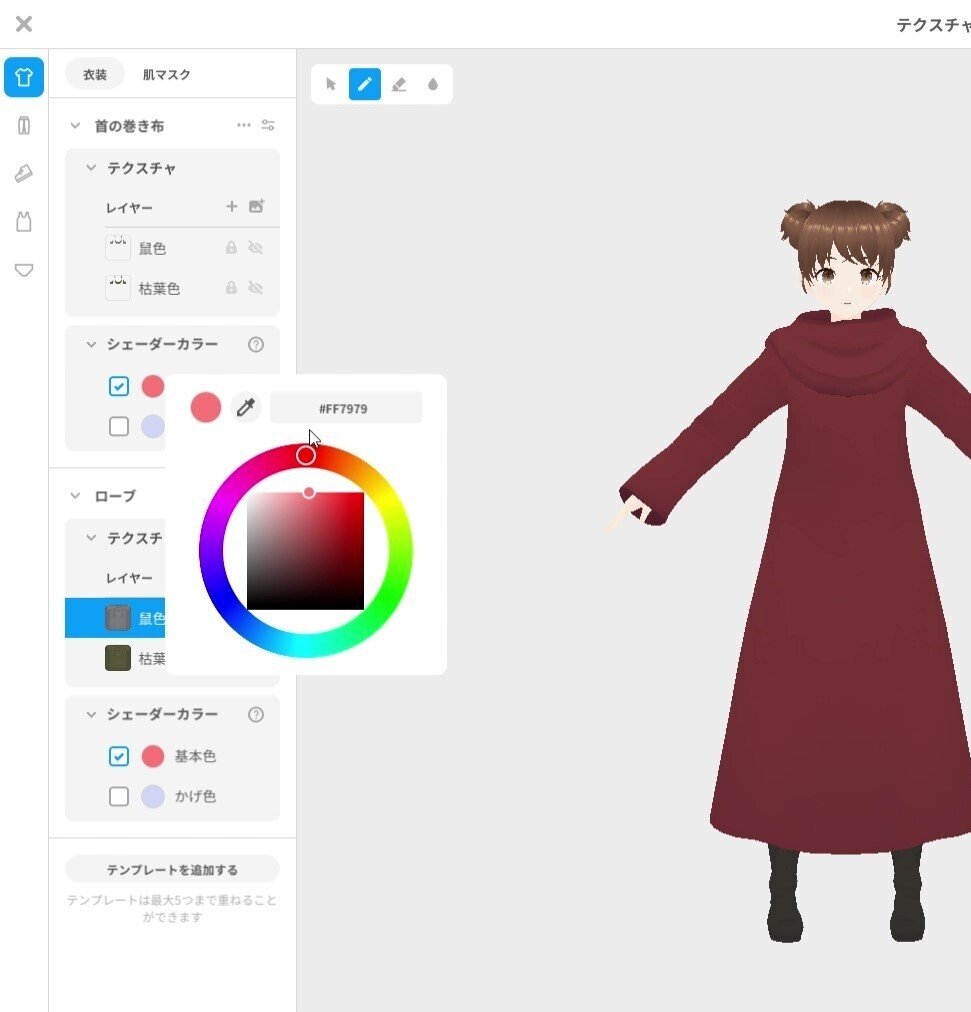Check ローブ かげ色 checkbox

(119, 796)
